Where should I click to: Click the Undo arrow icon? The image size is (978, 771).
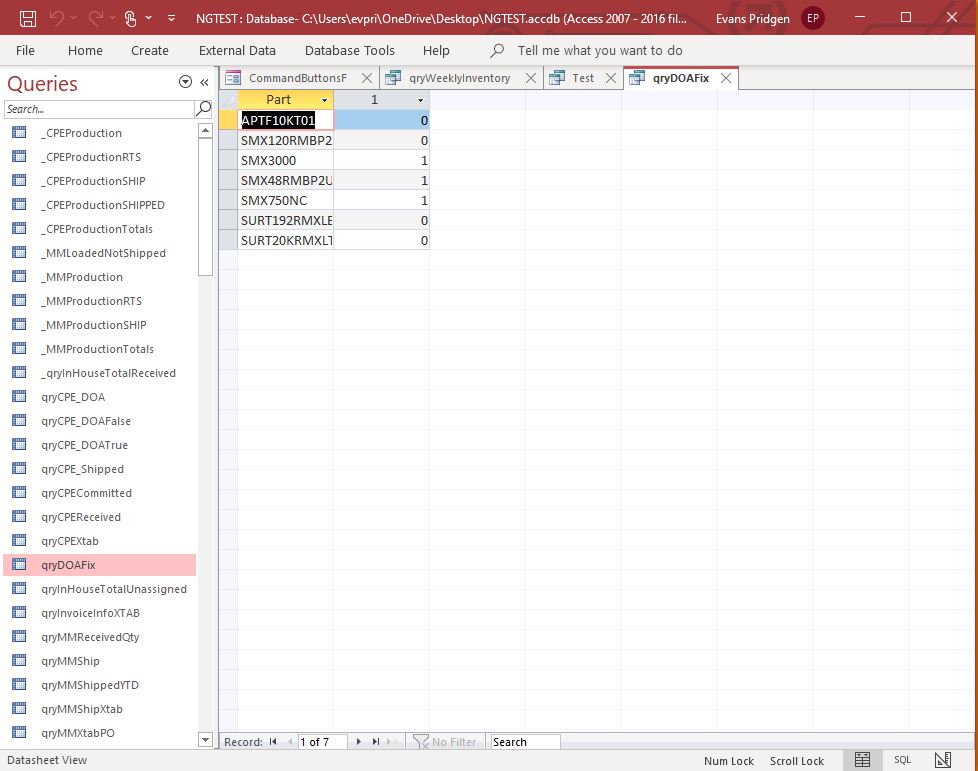(56, 18)
